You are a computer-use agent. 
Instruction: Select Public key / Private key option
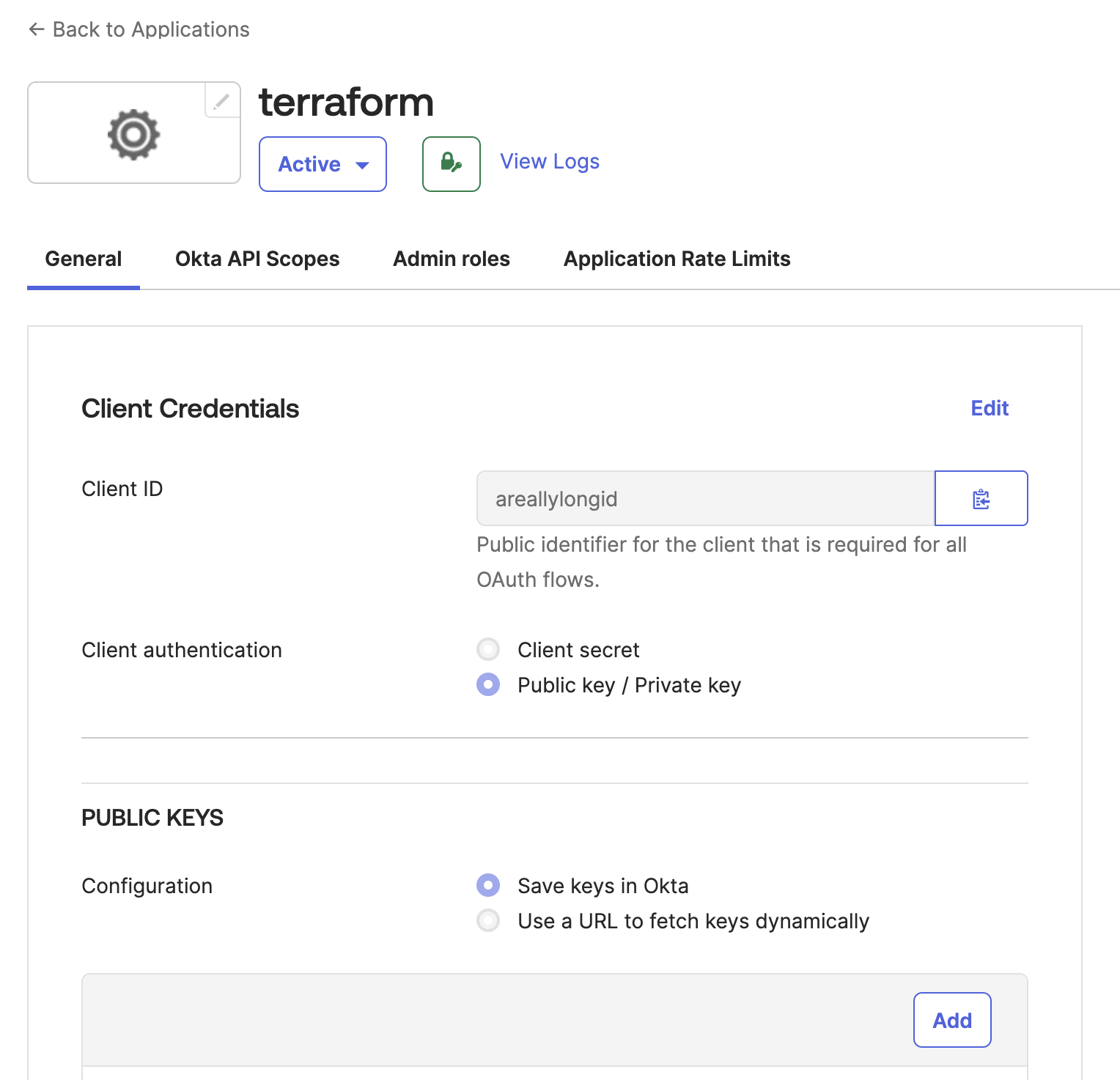(x=488, y=684)
